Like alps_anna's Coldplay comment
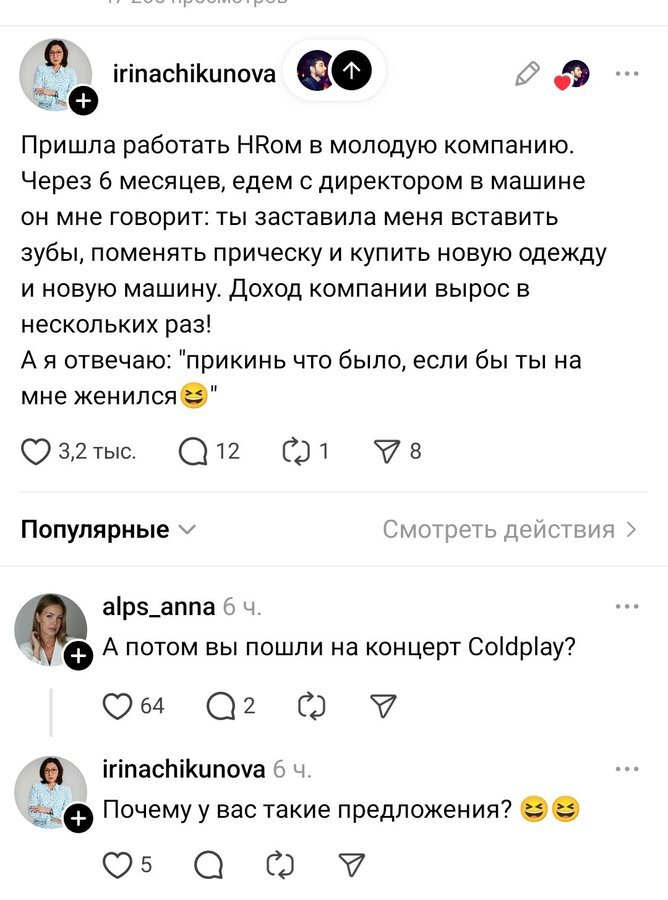The width and height of the screenshot is (668, 900). 118,706
